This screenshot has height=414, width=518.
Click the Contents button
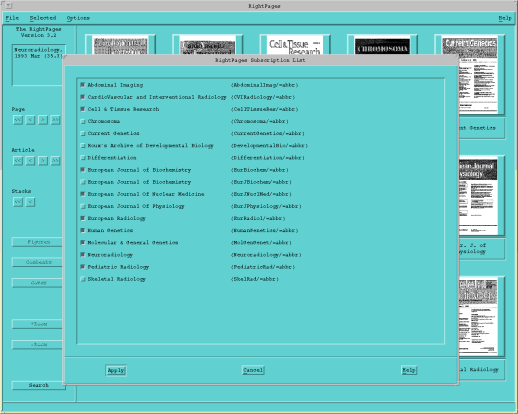tap(37, 262)
